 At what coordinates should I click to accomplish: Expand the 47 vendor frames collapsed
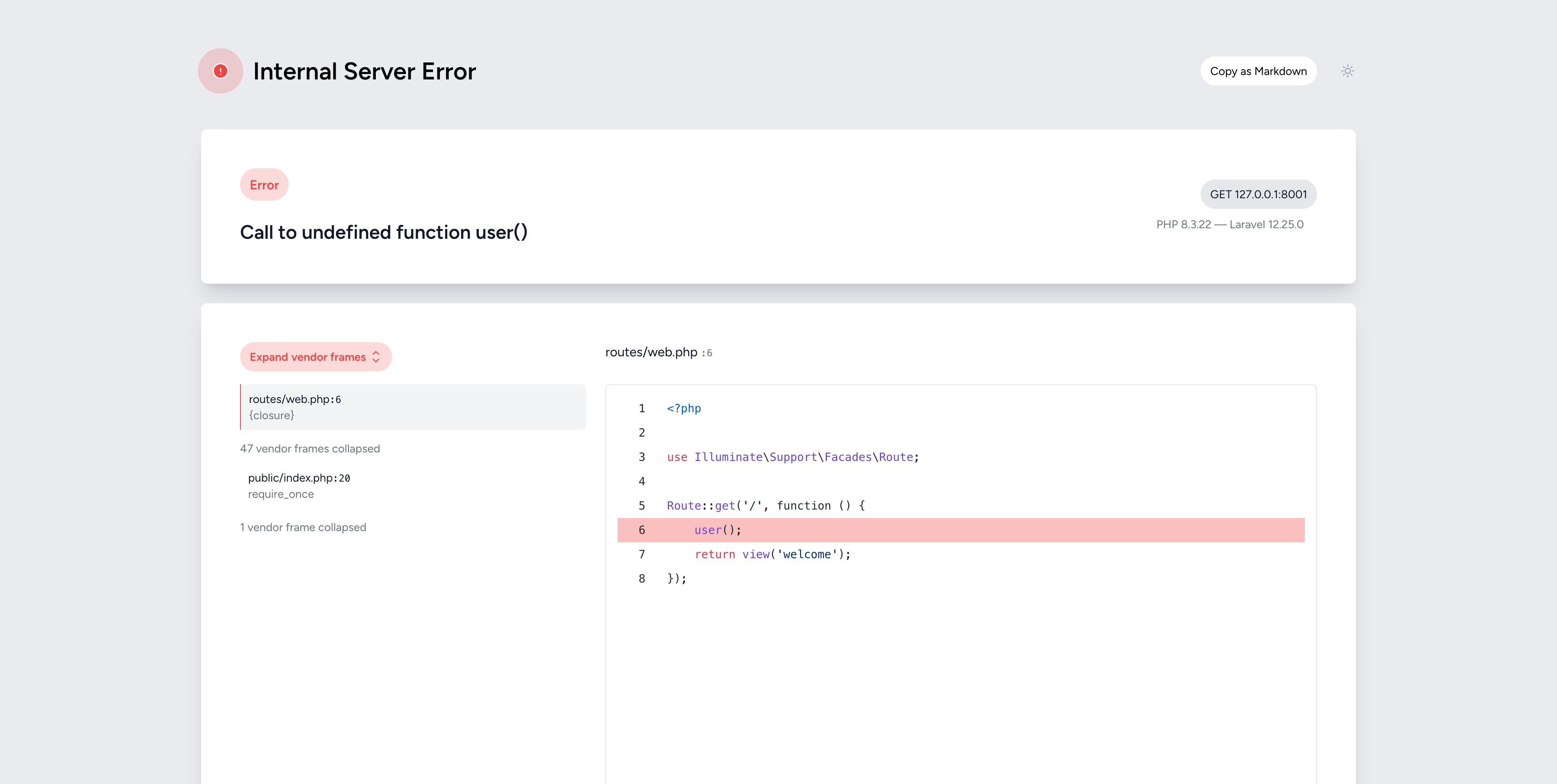(309, 448)
